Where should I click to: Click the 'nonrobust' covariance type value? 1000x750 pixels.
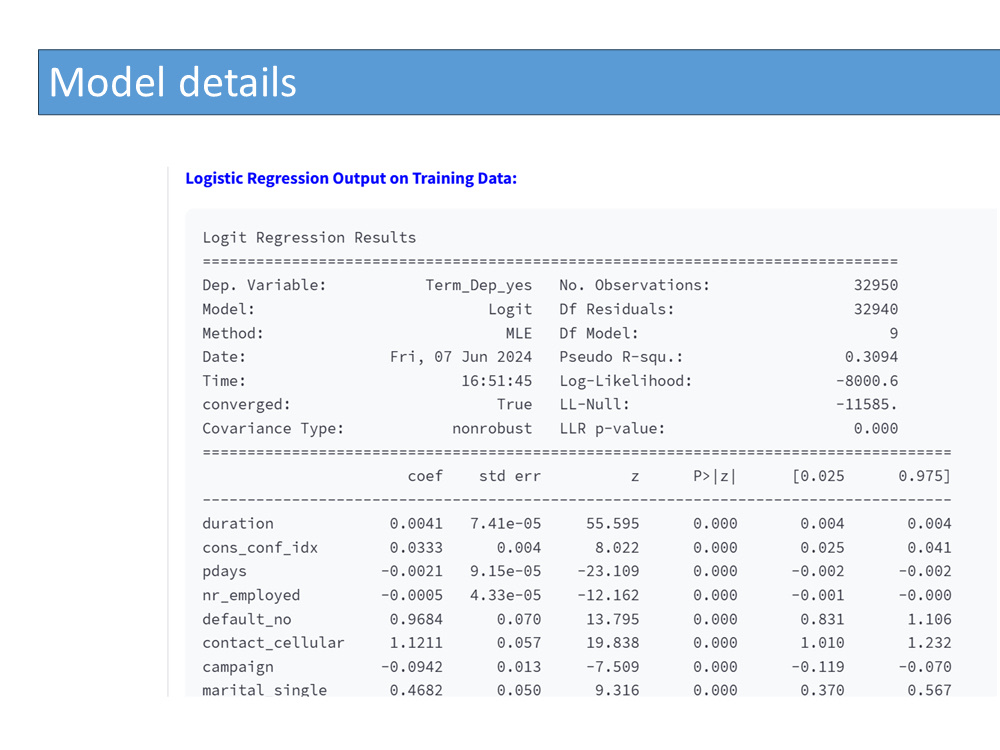(x=492, y=429)
